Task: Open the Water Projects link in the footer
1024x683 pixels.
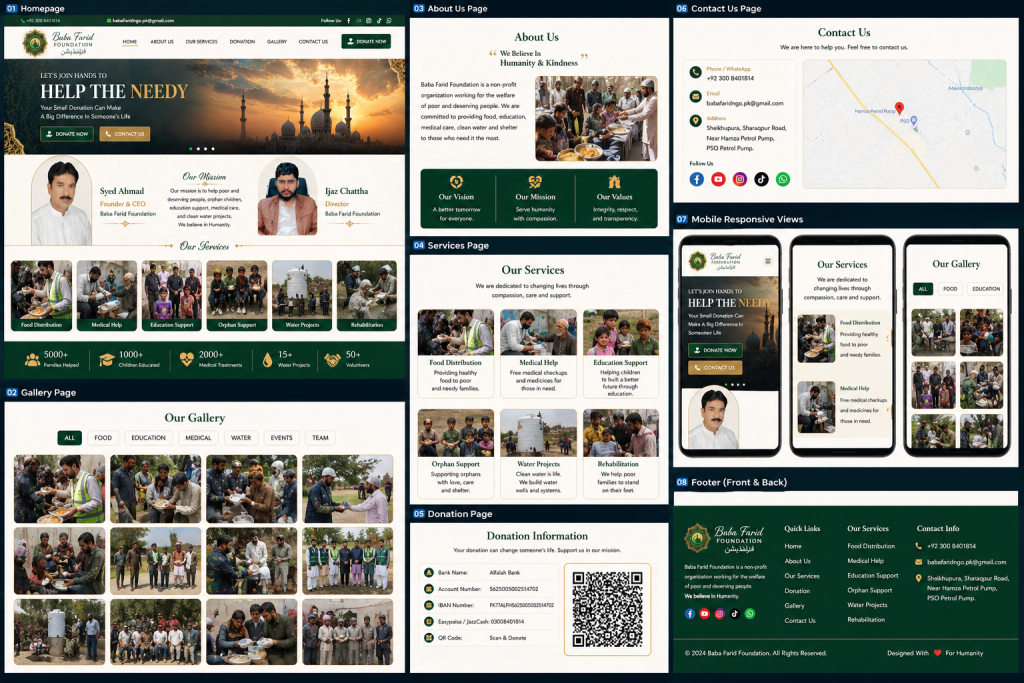Action: 867,605
